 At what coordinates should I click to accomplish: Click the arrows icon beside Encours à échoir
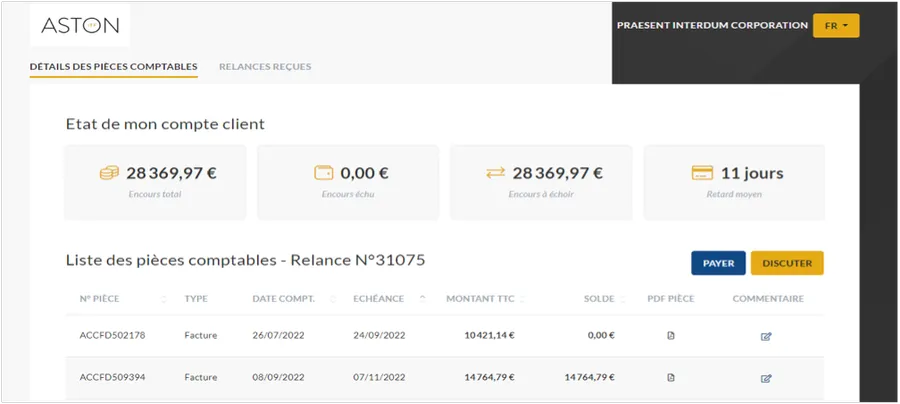point(495,173)
